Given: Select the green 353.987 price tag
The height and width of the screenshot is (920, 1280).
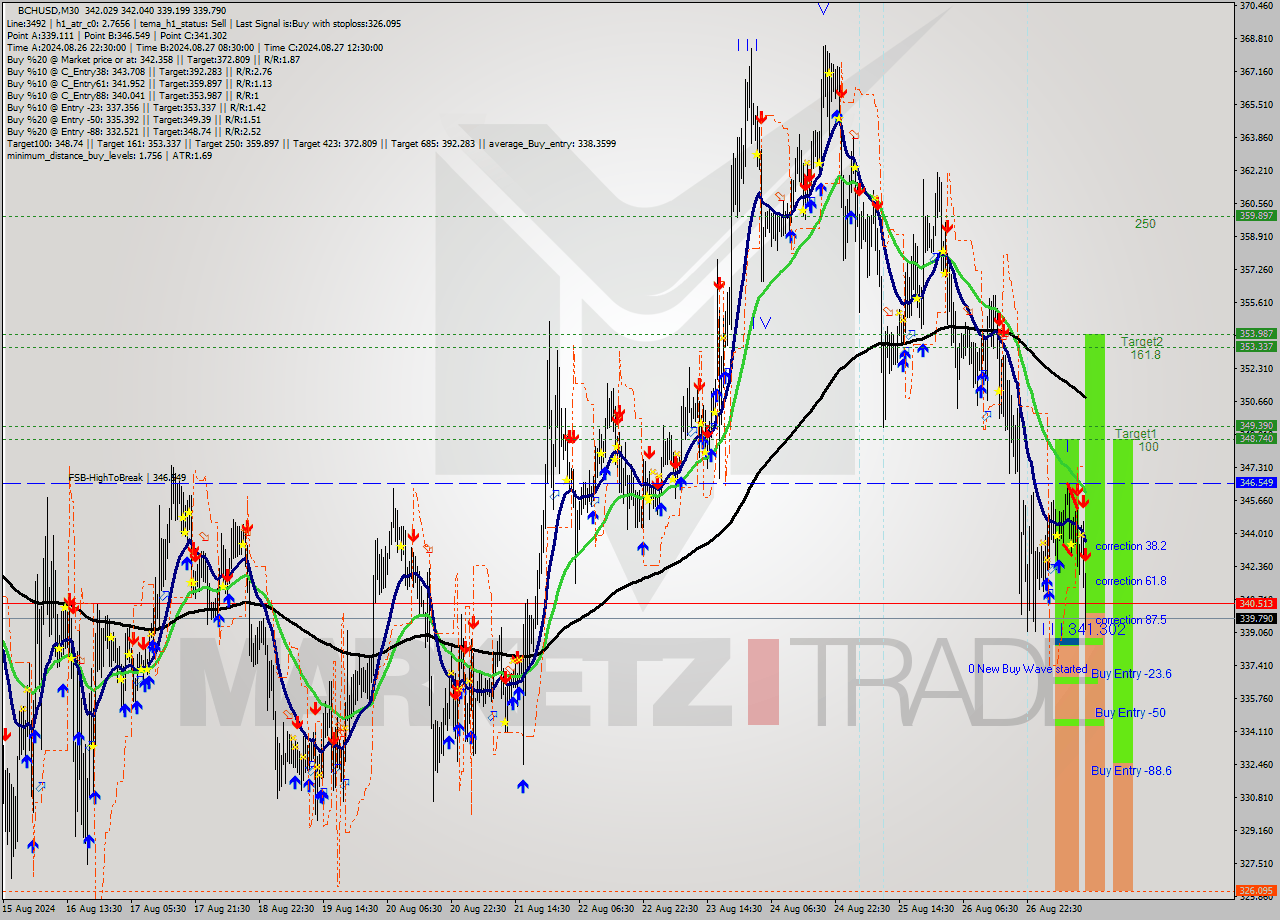Looking at the screenshot, I should coord(1256,333).
